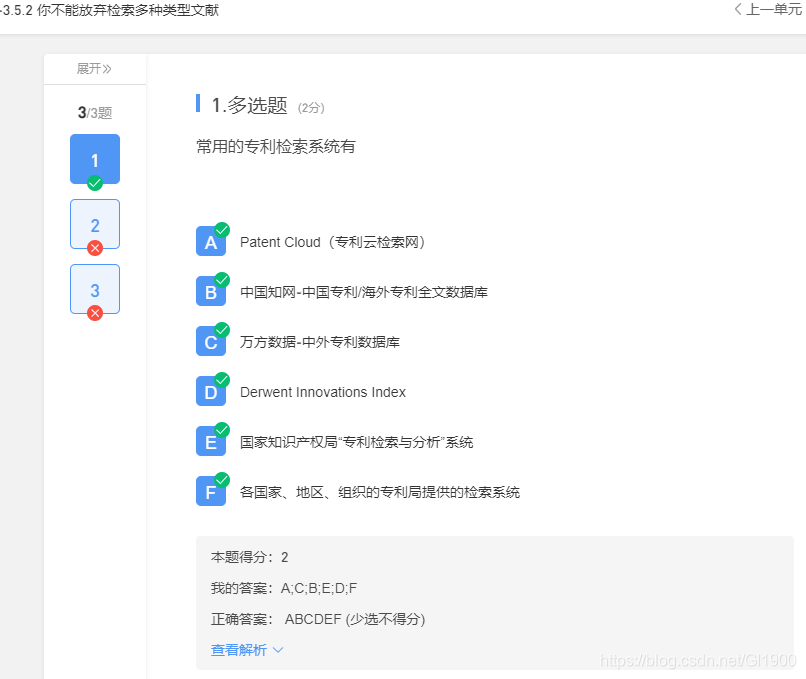This screenshot has height=679, width=806.
Task: Select option F checkbox
Action: click(211, 491)
